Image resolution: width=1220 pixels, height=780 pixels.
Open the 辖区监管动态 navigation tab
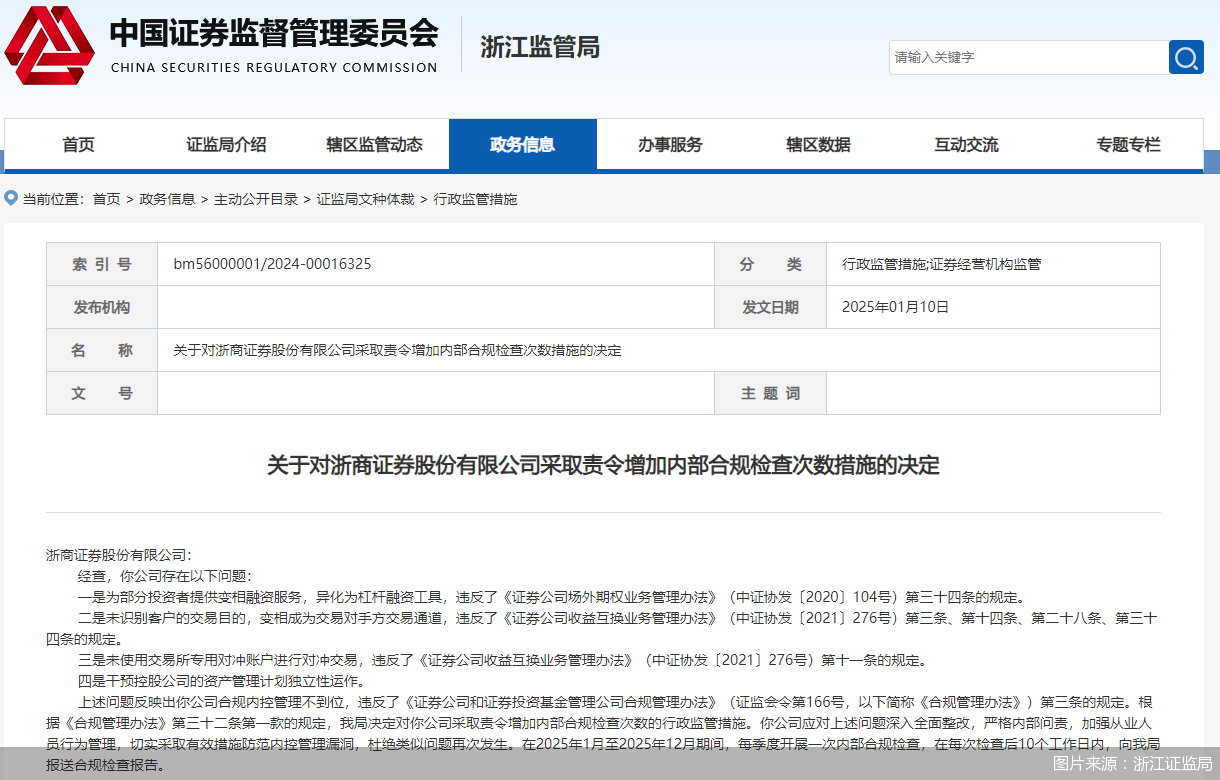tap(375, 145)
